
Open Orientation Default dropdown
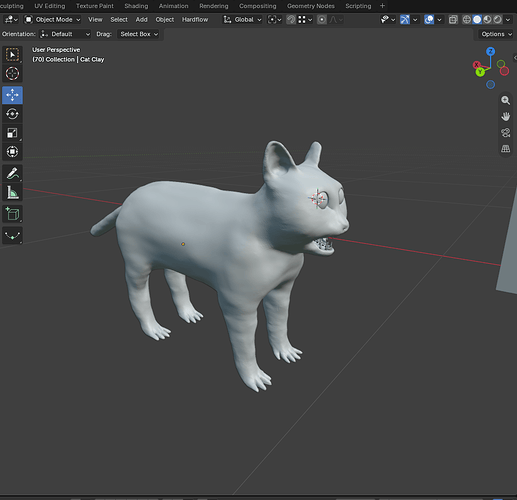point(65,34)
